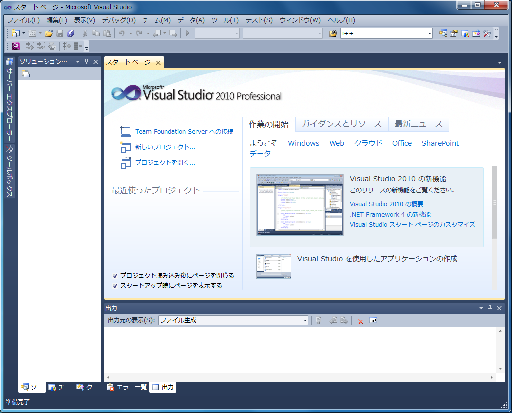
Task: Click the pink icon on second toolbar row
Action: pyautogui.click(x=16, y=46)
